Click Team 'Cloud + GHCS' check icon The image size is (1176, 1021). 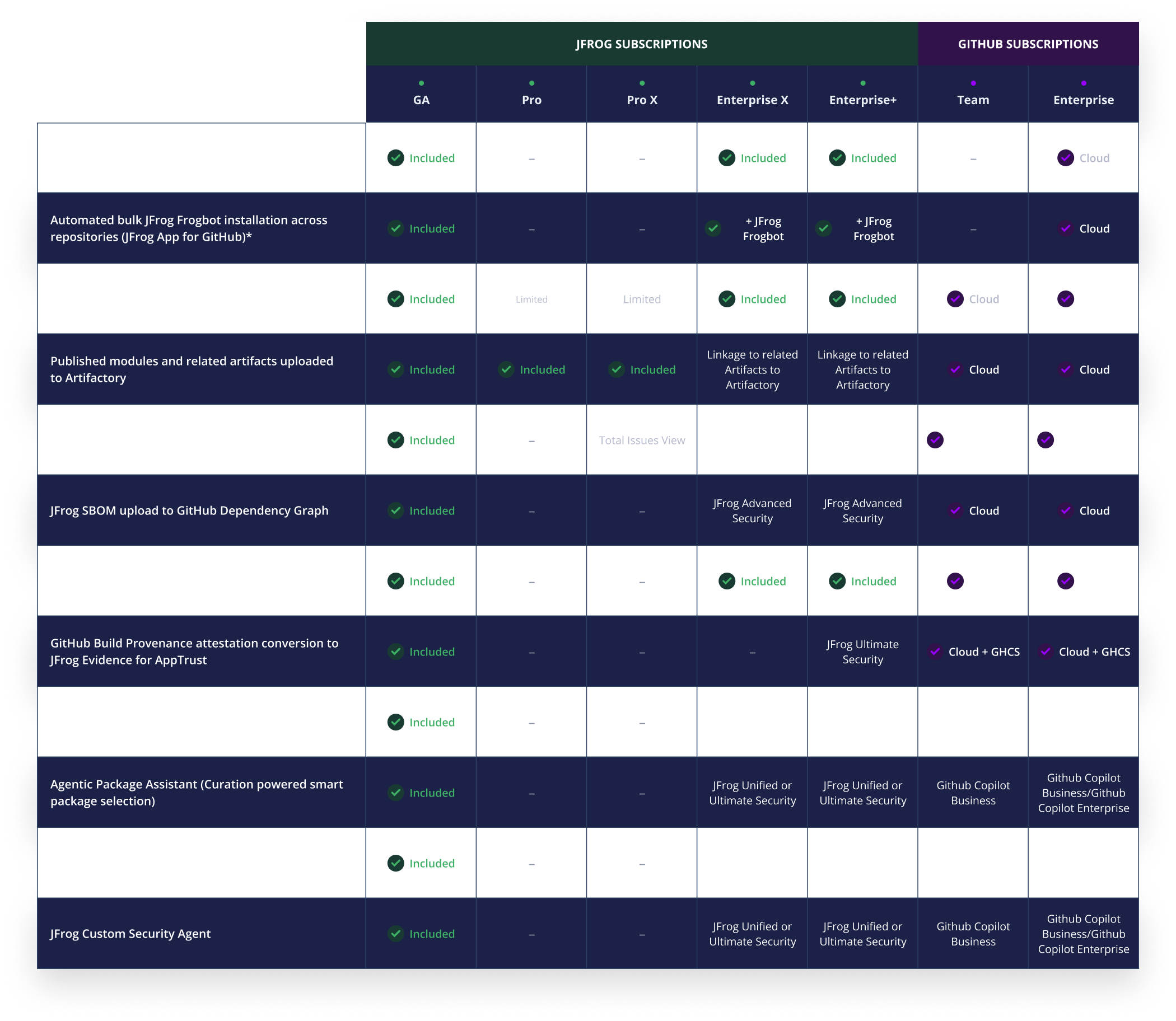935,652
